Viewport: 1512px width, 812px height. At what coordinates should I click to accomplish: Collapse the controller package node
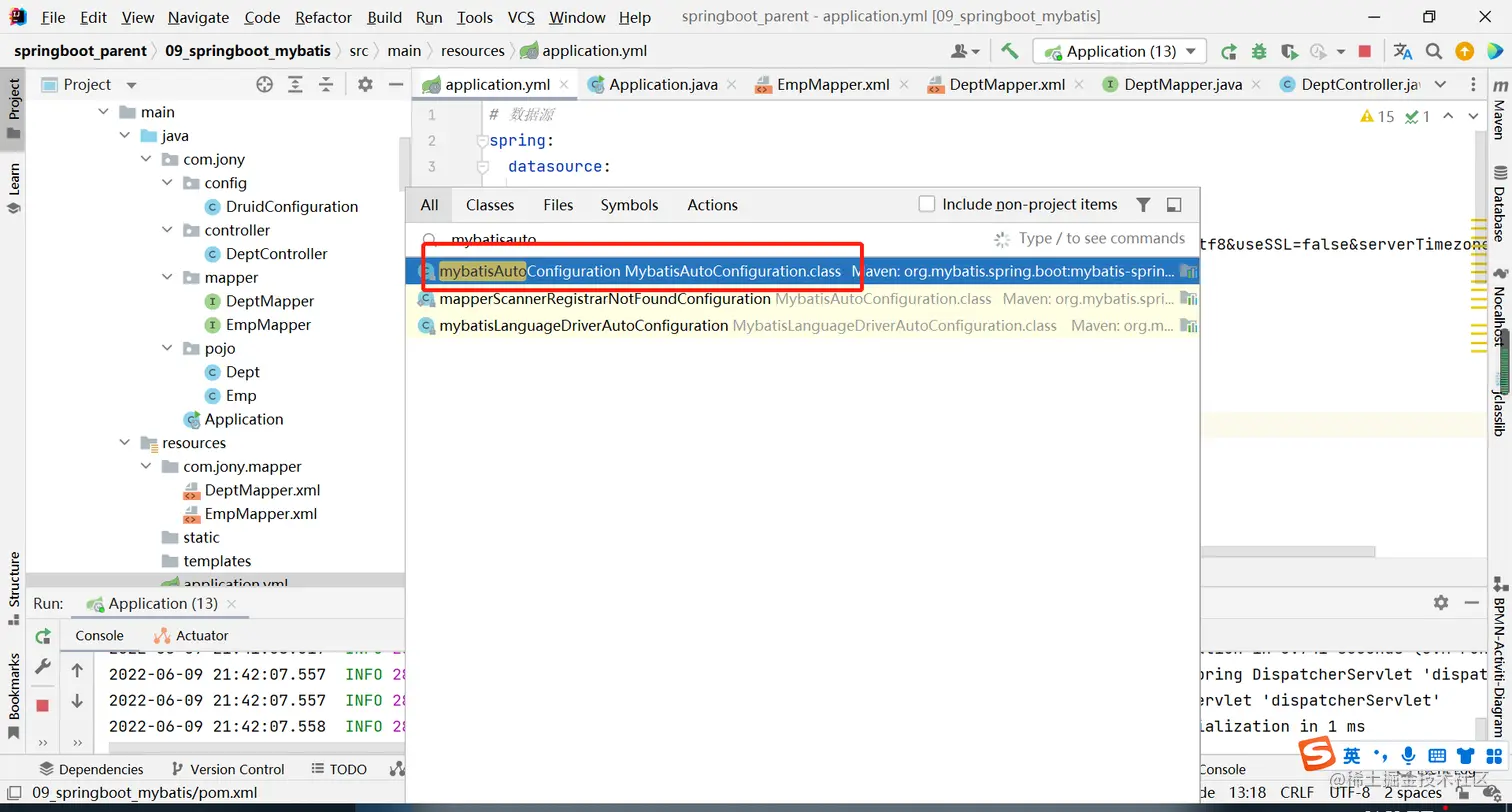(167, 230)
